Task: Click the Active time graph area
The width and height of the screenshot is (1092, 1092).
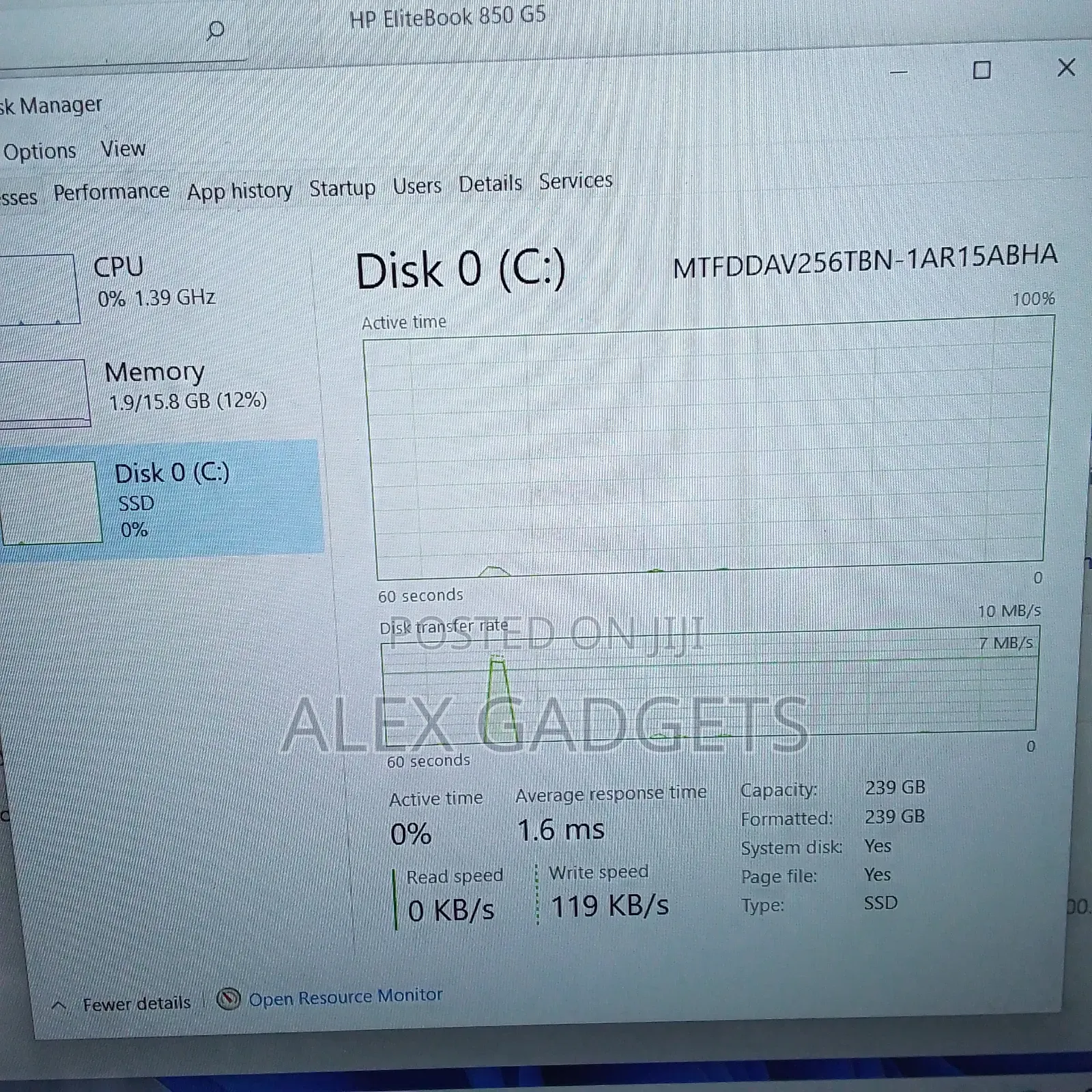Action: 710,447
